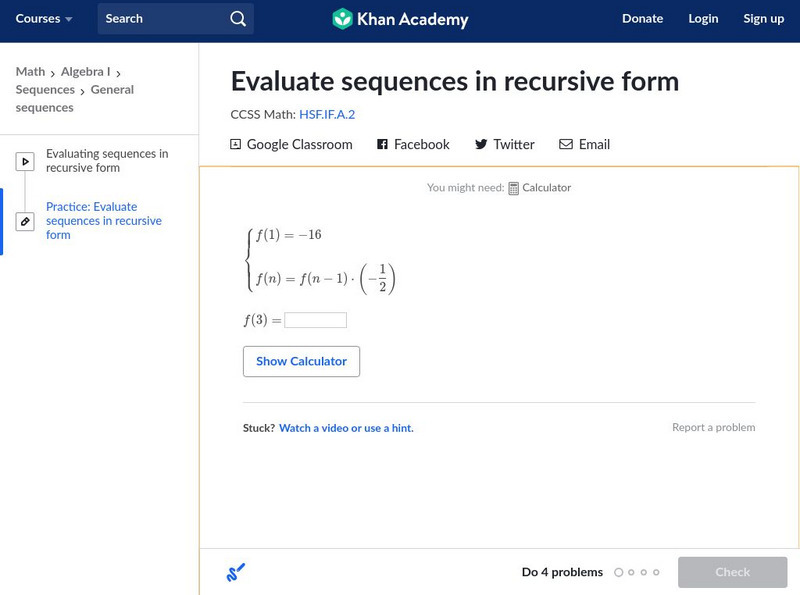Select 'Practice: Evaluate sequences in recursive form'
Image resolution: width=800 pixels, height=595 pixels.
coord(104,221)
